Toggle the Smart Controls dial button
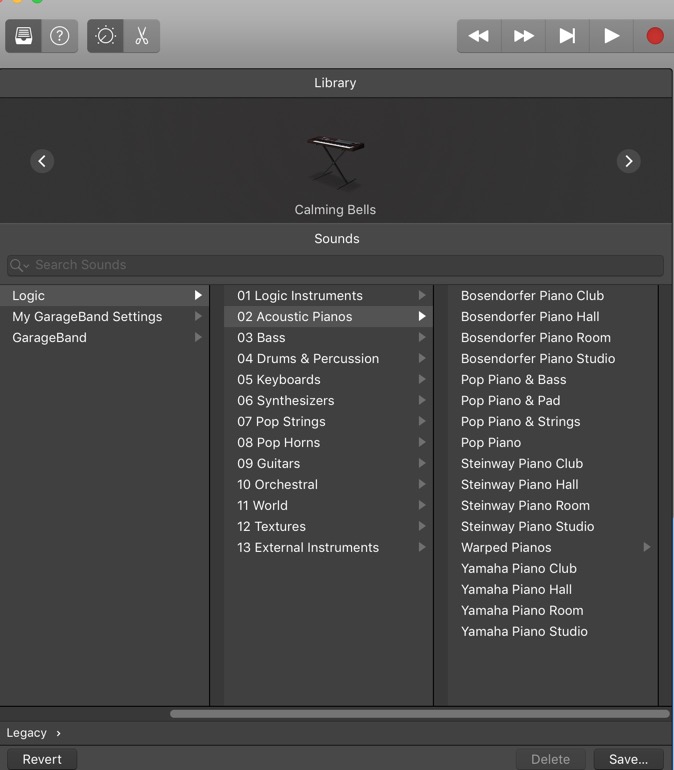The height and width of the screenshot is (770, 674). [105, 36]
